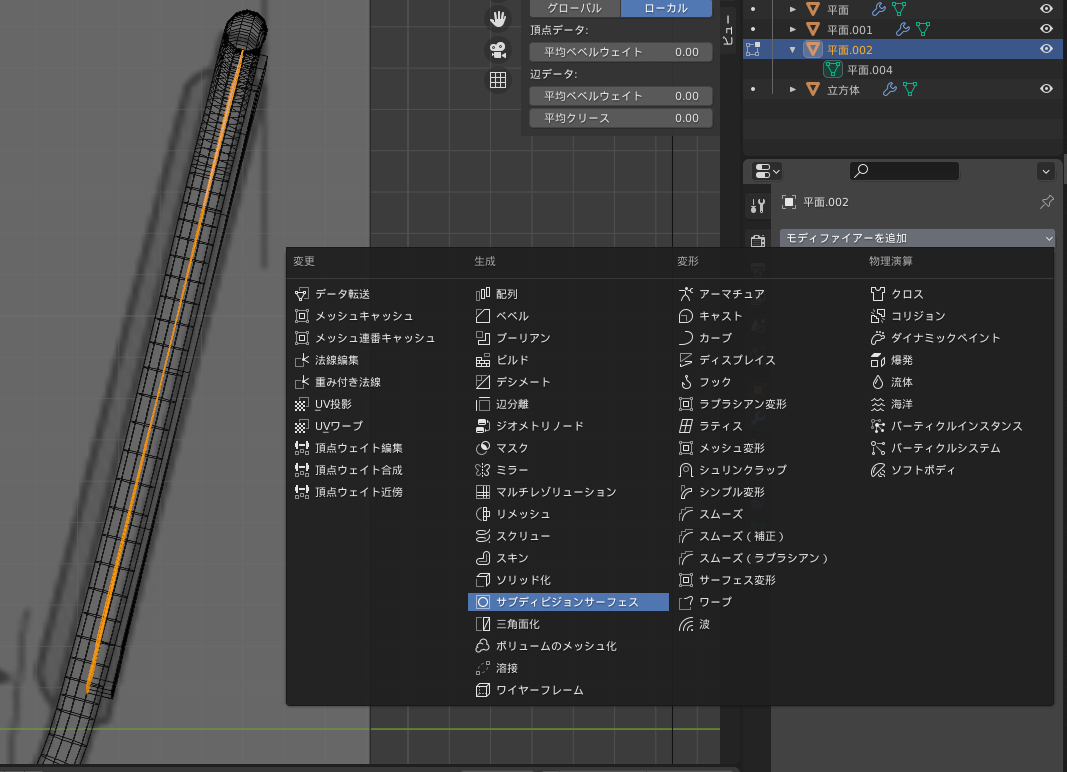Viewport: 1067px width, 772px height.
Task: Click the ワイヤーフレーム modifier icon
Action: 482,690
